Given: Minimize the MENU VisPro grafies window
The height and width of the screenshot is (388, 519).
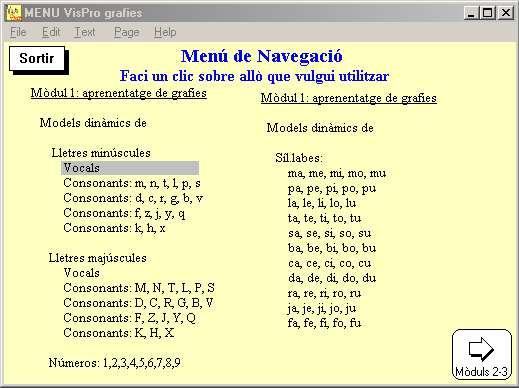Looking at the screenshot, I should coord(471,13).
